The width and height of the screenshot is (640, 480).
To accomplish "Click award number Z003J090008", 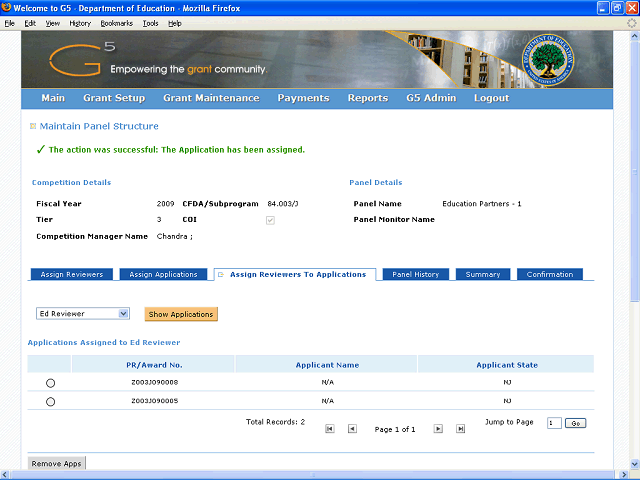I will point(155,382).
